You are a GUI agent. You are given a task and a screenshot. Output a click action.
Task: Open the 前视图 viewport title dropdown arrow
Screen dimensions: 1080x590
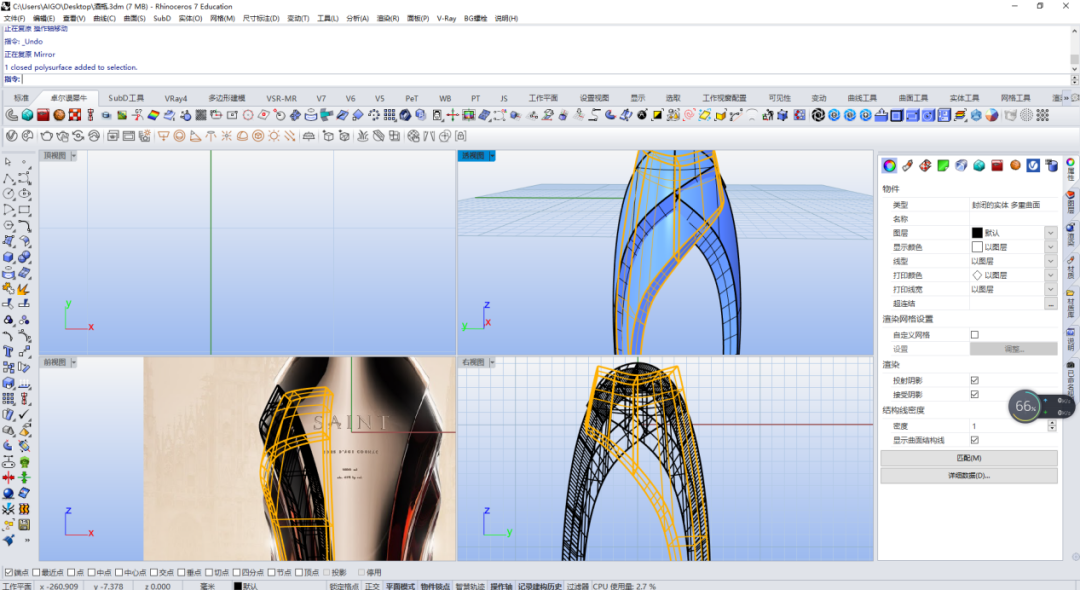tap(74, 362)
